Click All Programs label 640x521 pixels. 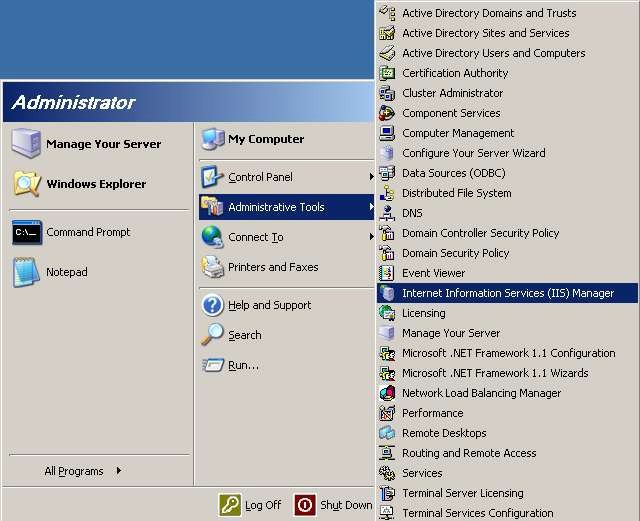point(74,471)
